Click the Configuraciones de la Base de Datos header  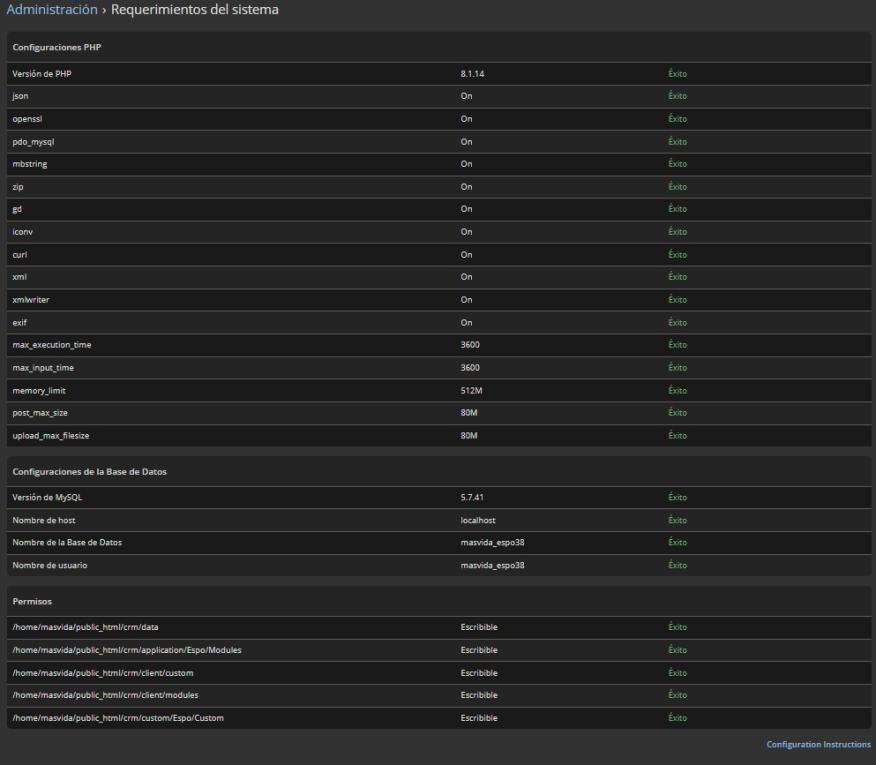coord(89,472)
